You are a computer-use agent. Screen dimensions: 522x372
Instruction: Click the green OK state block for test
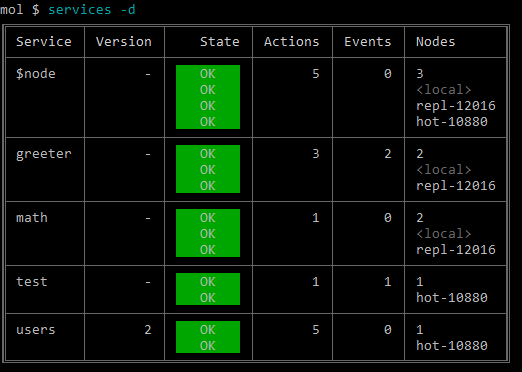(x=208, y=289)
